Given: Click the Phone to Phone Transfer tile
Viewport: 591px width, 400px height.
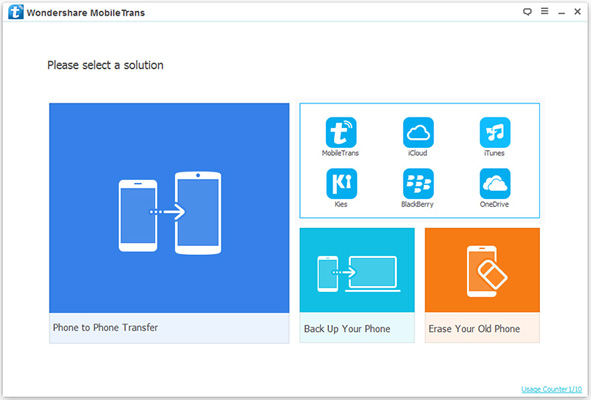Looking at the screenshot, I should click(169, 223).
